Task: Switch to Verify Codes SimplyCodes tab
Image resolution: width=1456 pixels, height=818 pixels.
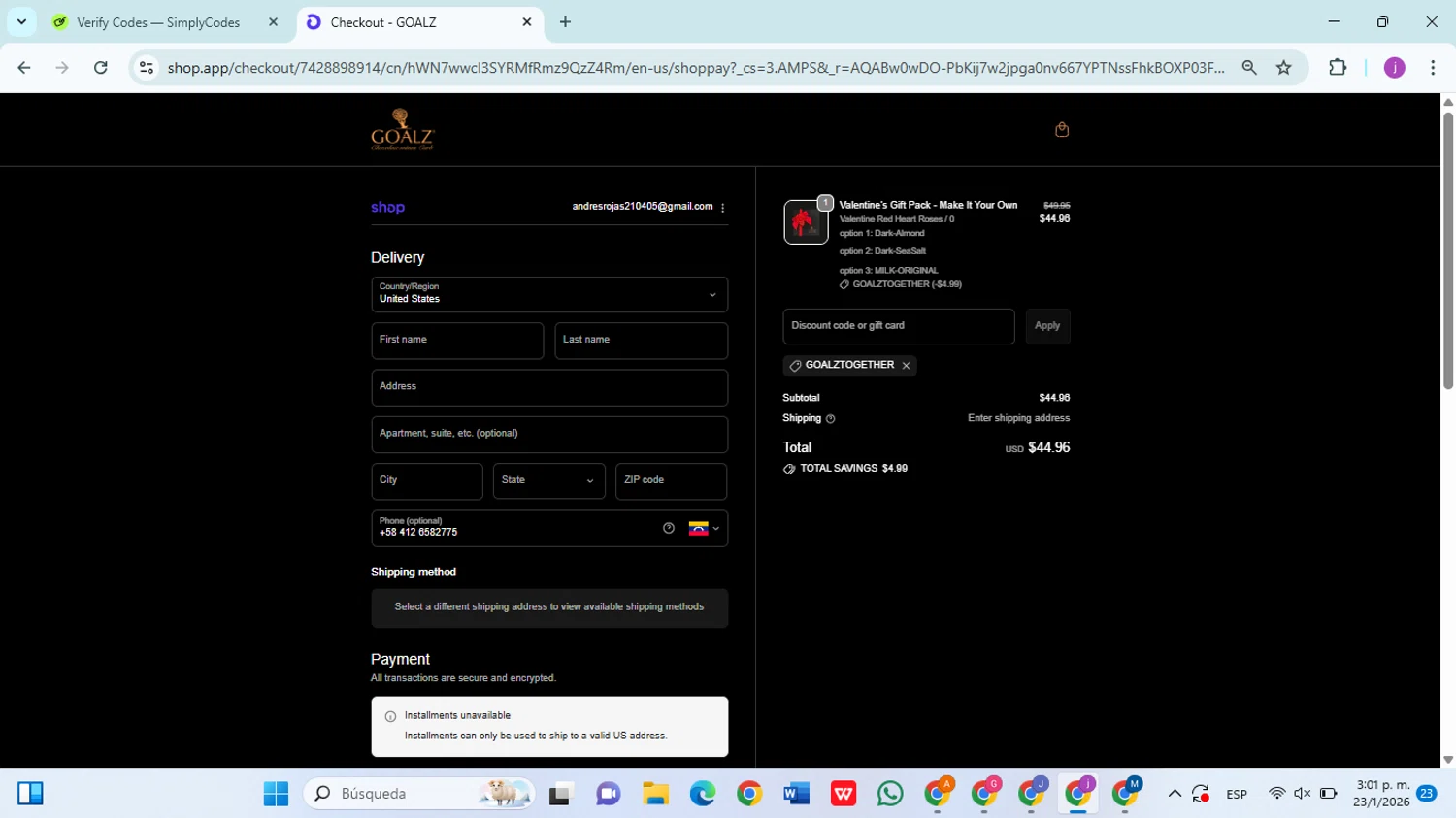Action: [x=157, y=22]
